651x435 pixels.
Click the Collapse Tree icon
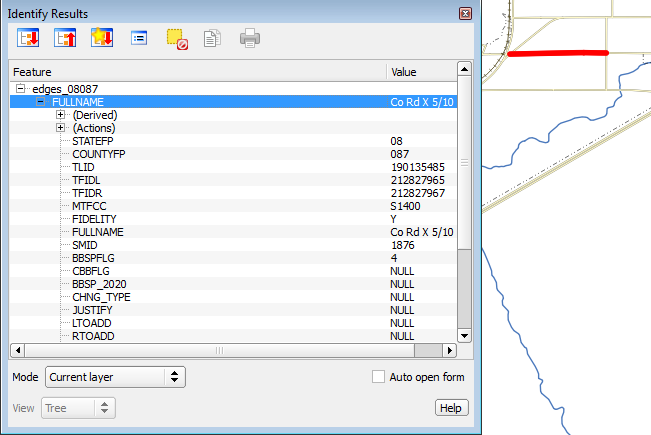pyautogui.click(x=65, y=39)
